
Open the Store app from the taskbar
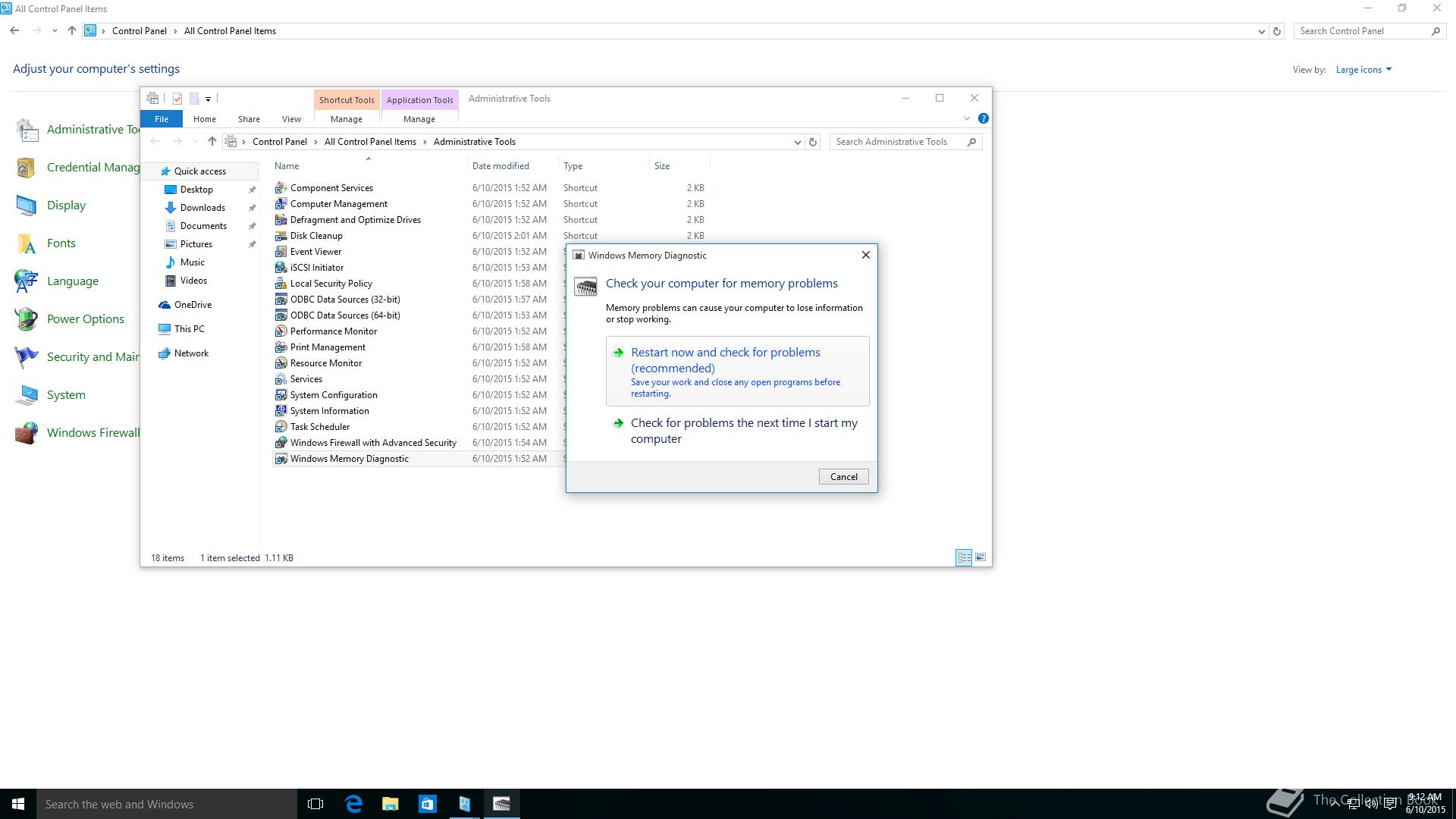click(x=427, y=804)
